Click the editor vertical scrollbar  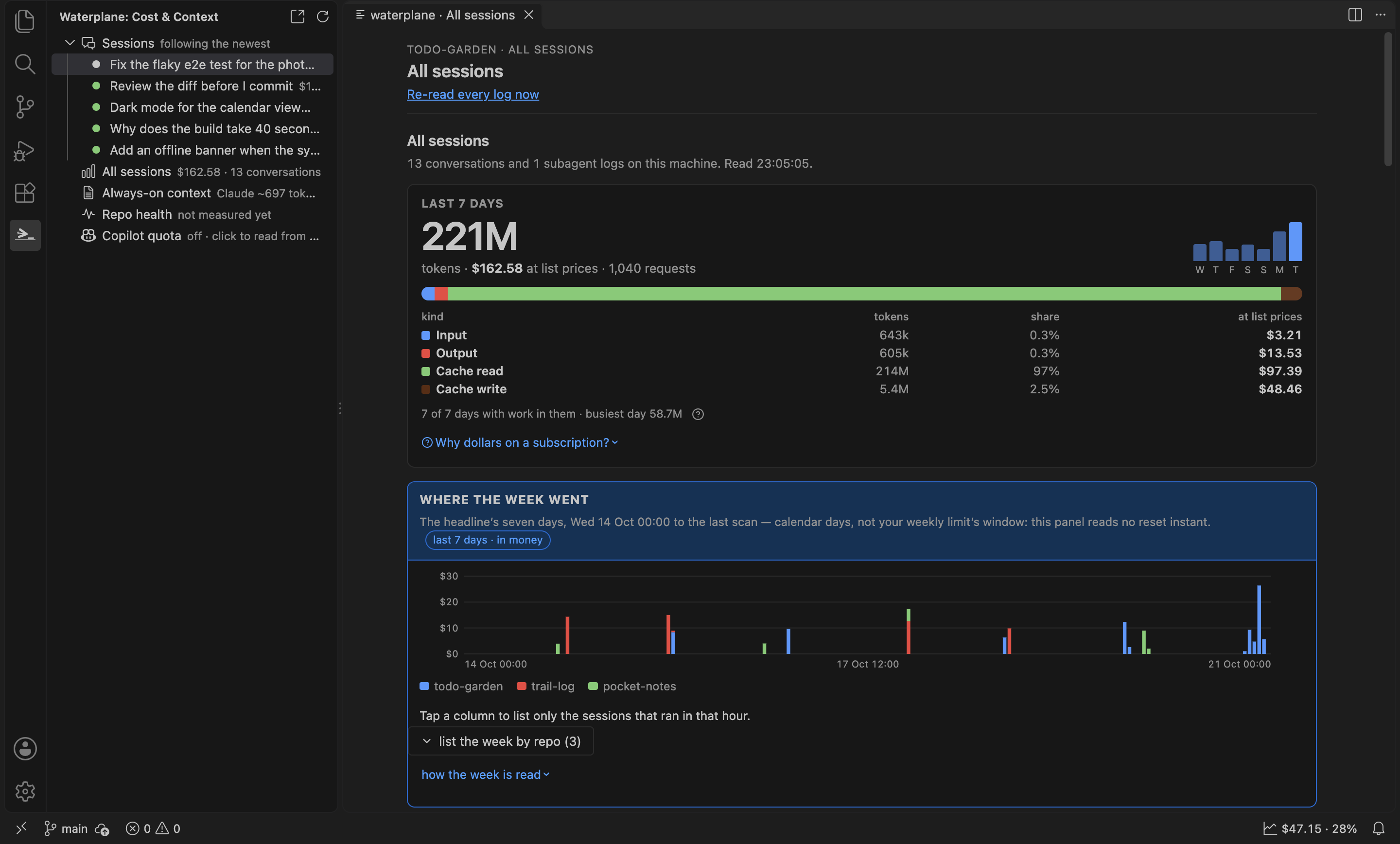(x=1388, y=99)
